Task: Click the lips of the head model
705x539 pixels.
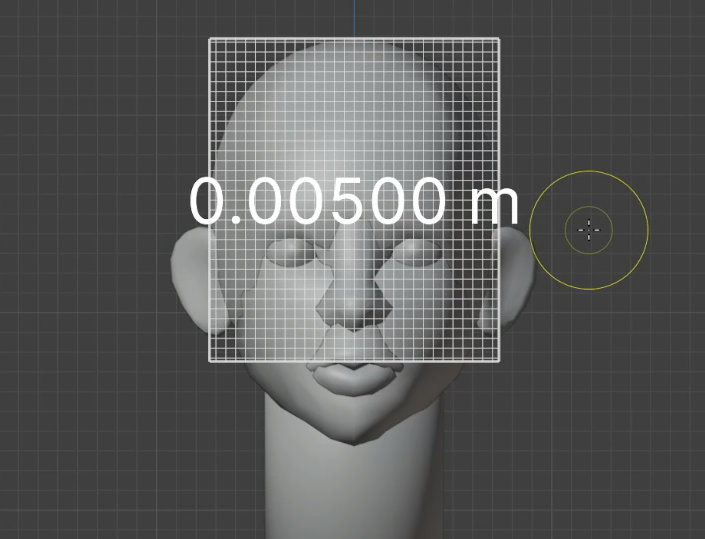Action: tap(354, 378)
